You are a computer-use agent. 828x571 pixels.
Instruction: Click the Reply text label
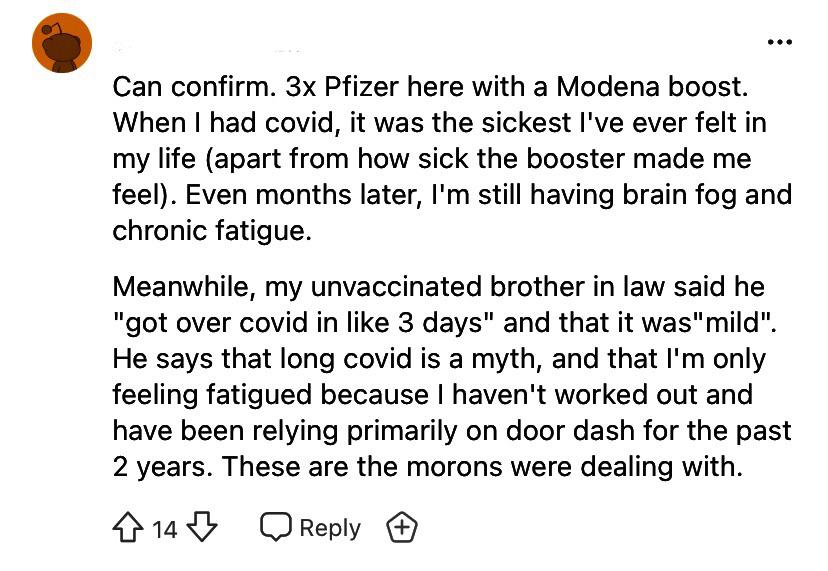(x=329, y=527)
